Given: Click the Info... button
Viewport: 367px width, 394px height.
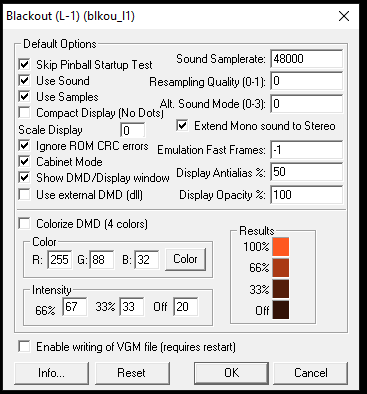Looking at the screenshot, I should (x=52, y=373).
